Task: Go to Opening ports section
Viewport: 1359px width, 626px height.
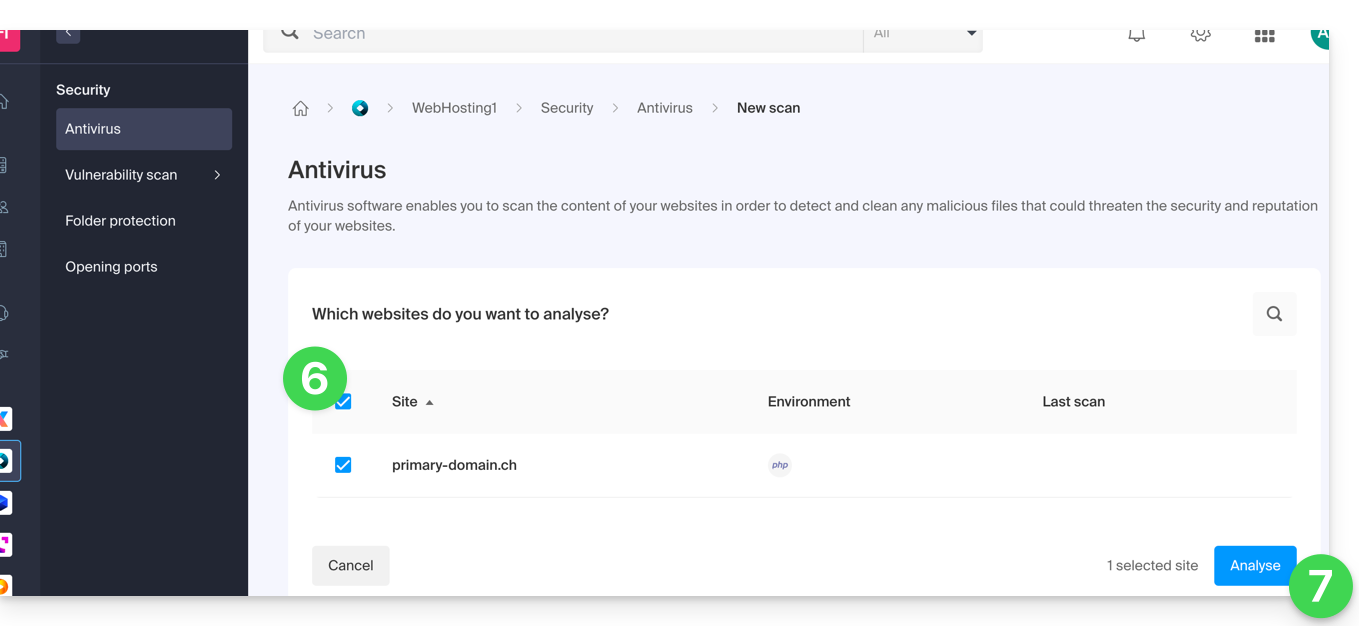Action: (111, 267)
